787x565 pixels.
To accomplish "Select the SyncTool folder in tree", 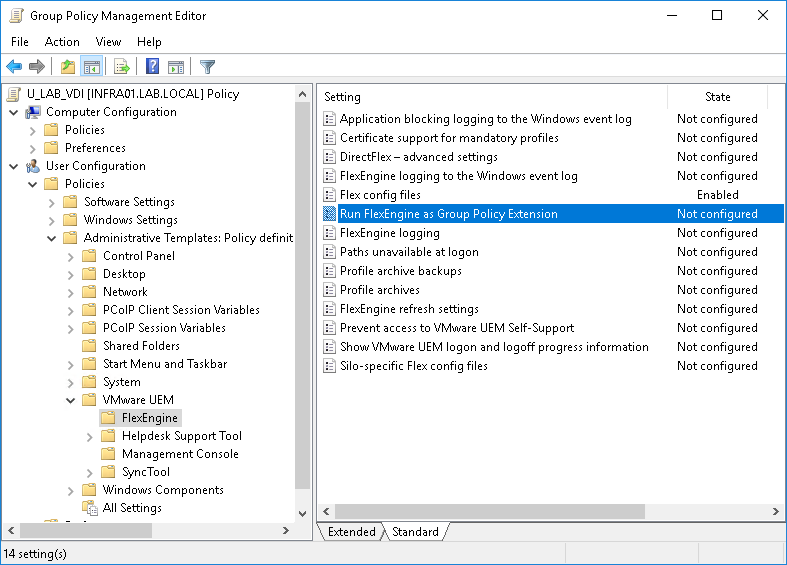I will pos(145,472).
